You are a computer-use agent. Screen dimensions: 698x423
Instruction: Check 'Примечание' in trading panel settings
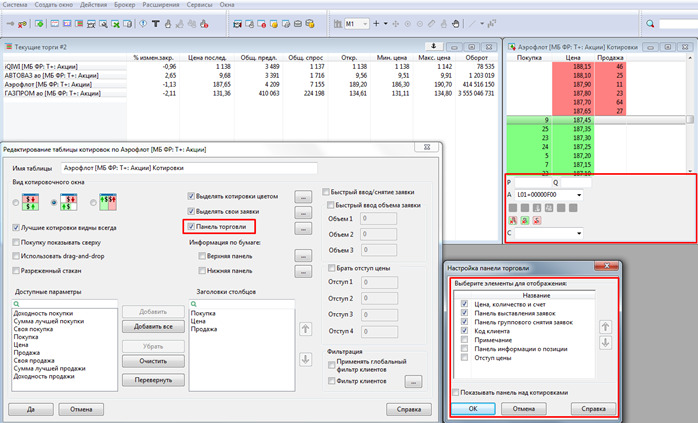(x=464, y=340)
